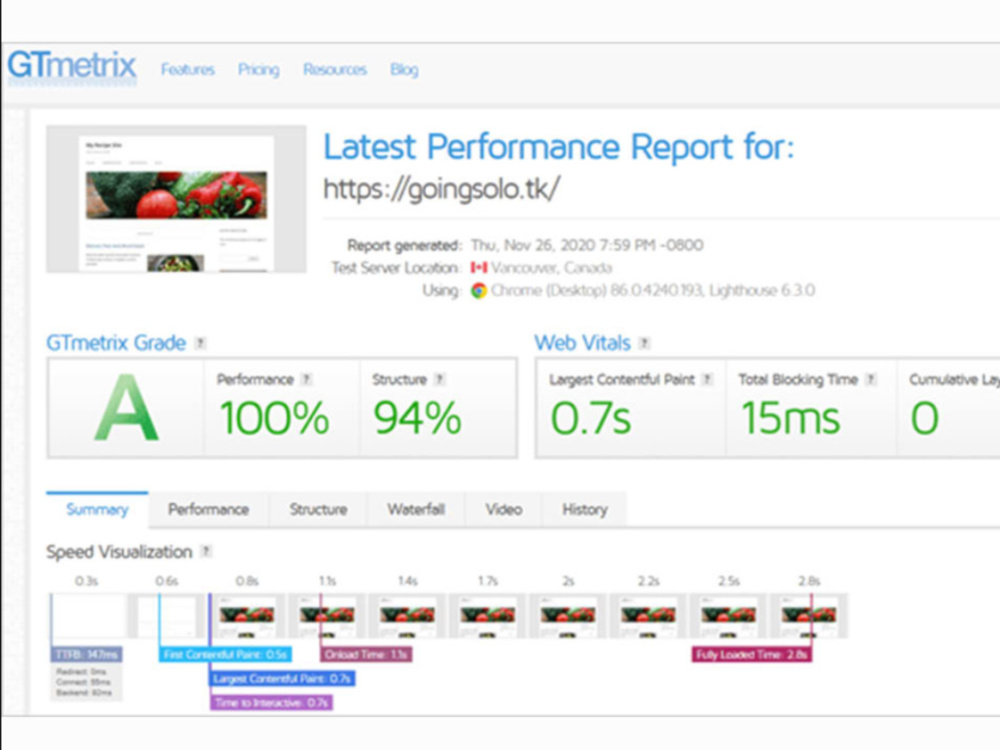Switch to the Waterfall tab

(416, 510)
